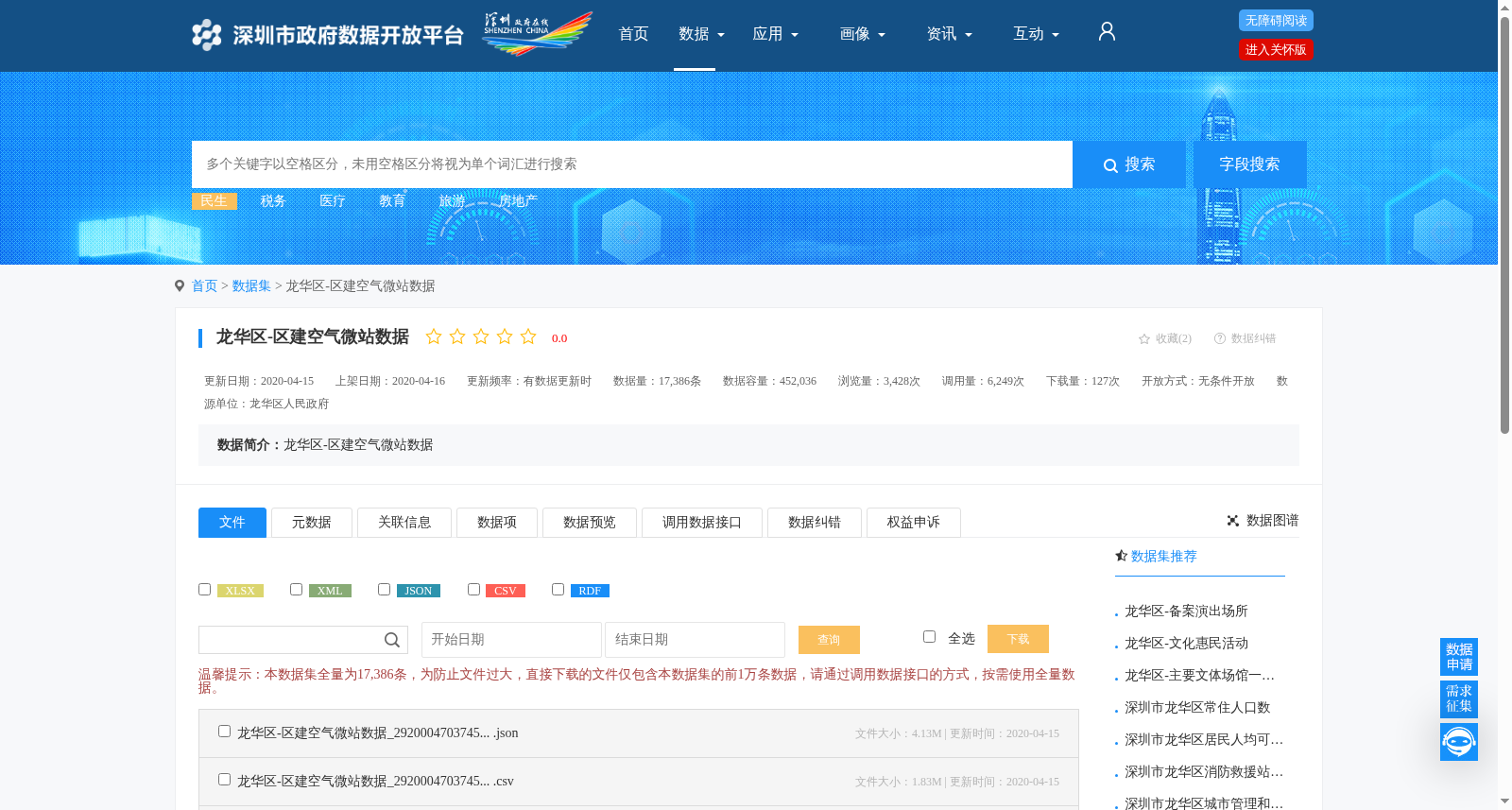Image resolution: width=1512 pixels, height=810 pixels.
Task: Go to 首页 in top navigation
Action: pos(633,34)
